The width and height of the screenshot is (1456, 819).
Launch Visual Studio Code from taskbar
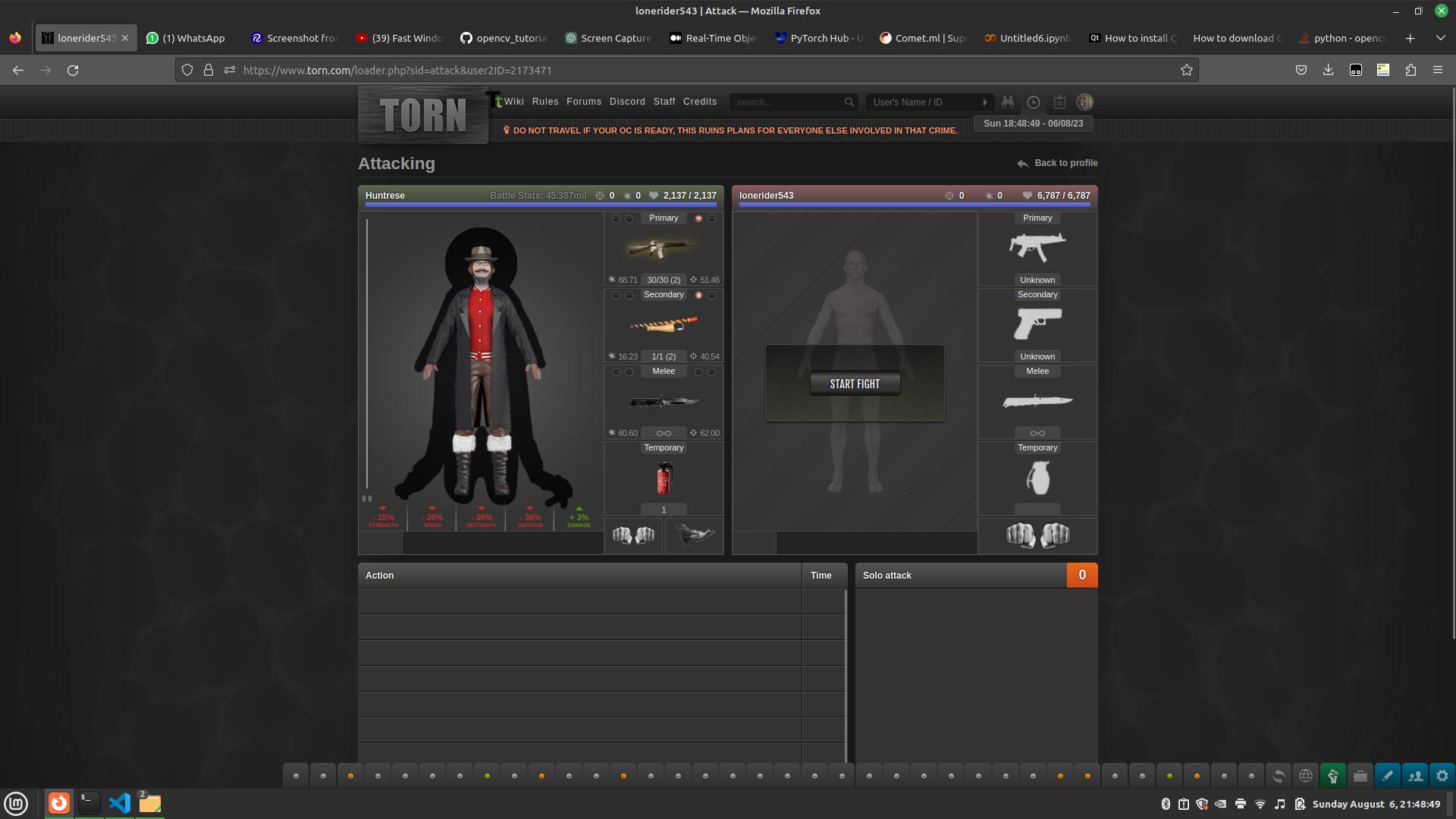(x=119, y=803)
